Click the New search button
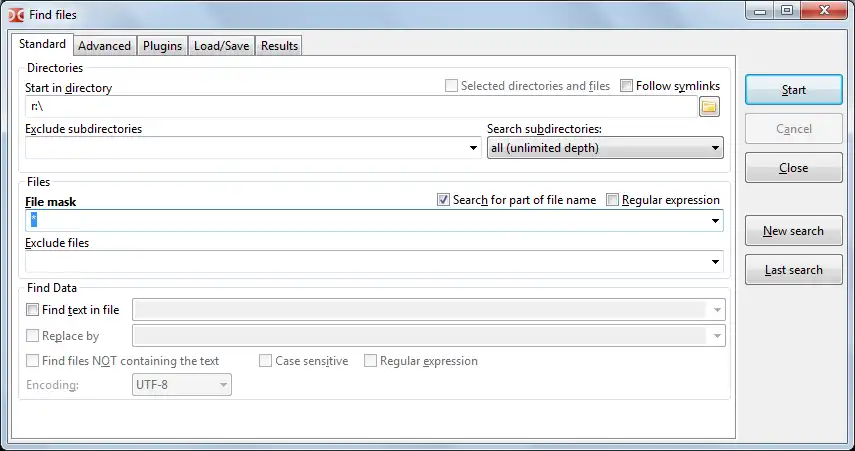 coord(793,231)
